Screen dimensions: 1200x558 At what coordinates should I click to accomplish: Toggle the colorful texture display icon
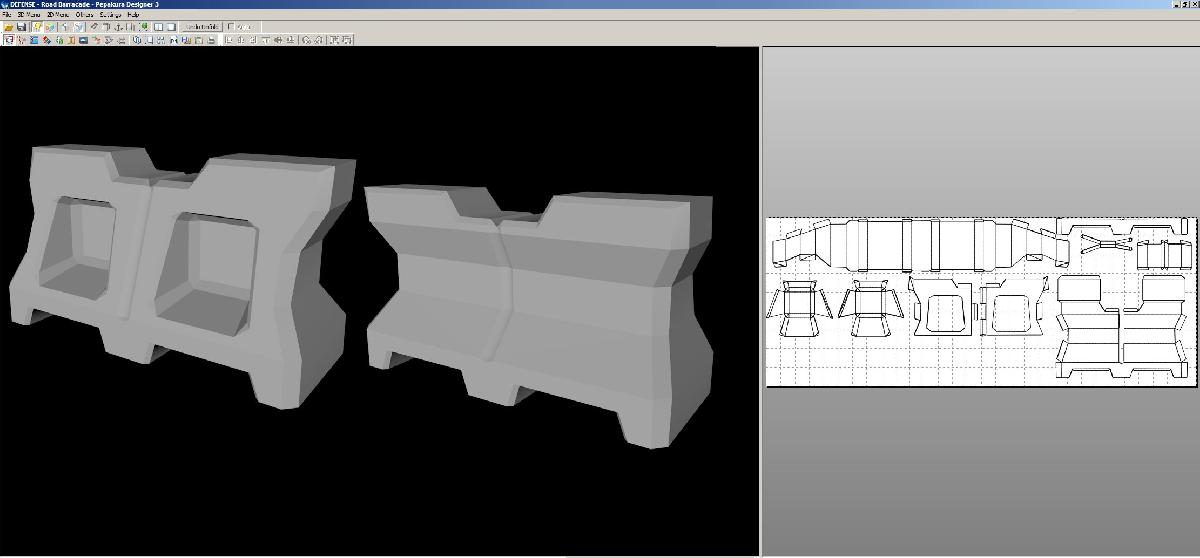coord(48,27)
